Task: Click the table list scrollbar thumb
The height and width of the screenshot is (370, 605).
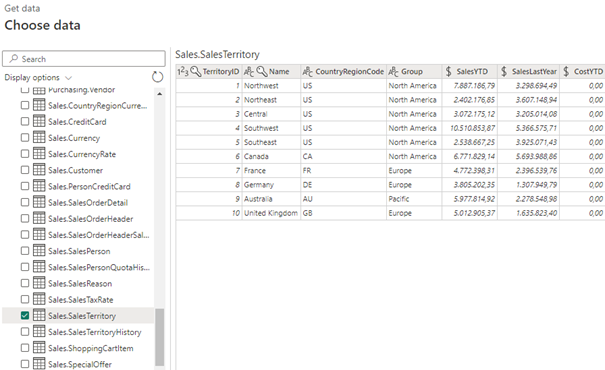Action: click(160, 337)
